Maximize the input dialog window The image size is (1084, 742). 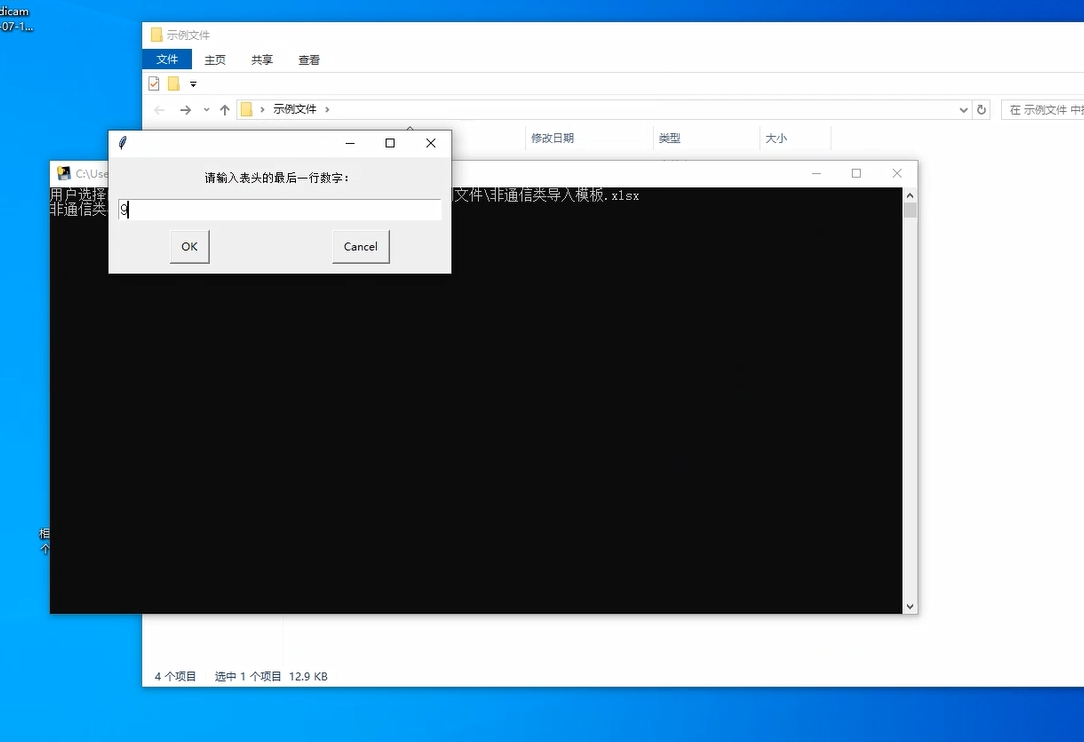(390, 143)
